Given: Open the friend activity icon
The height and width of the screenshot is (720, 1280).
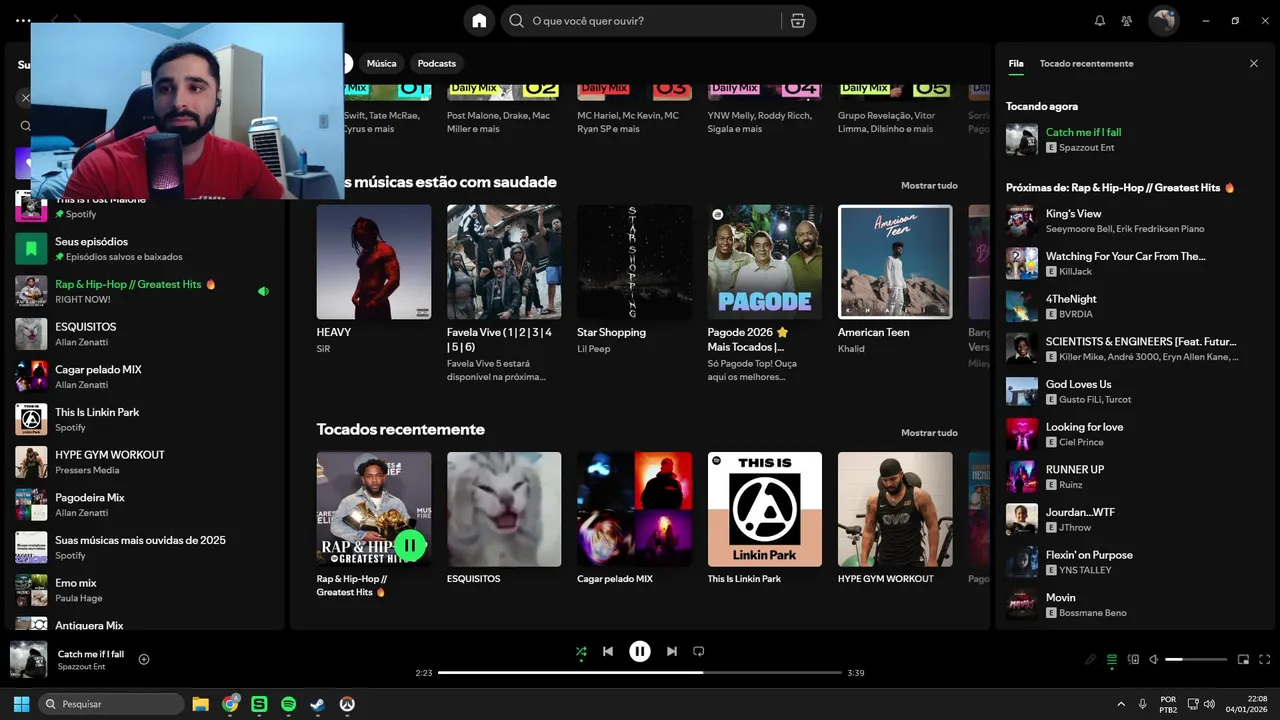Looking at the screenshot, I should click(x=1127, y=20).
